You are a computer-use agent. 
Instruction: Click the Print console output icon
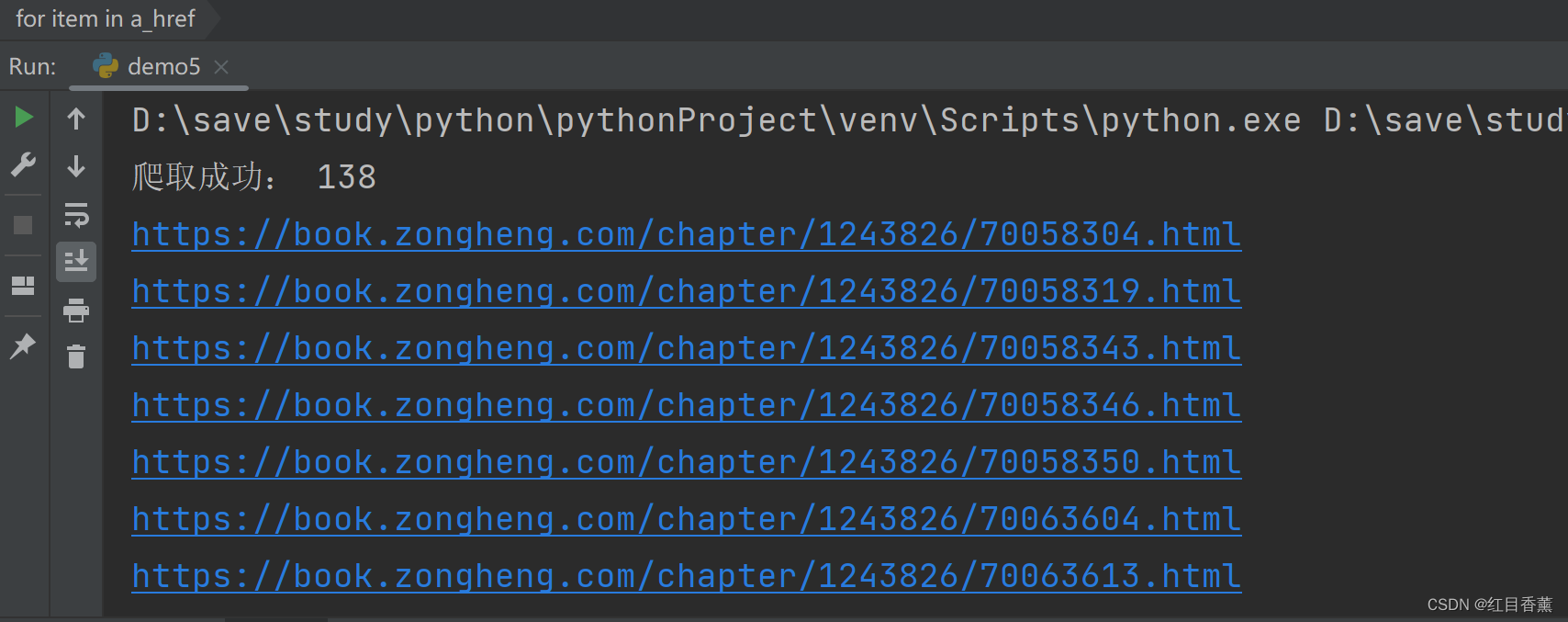click(76, 311)
